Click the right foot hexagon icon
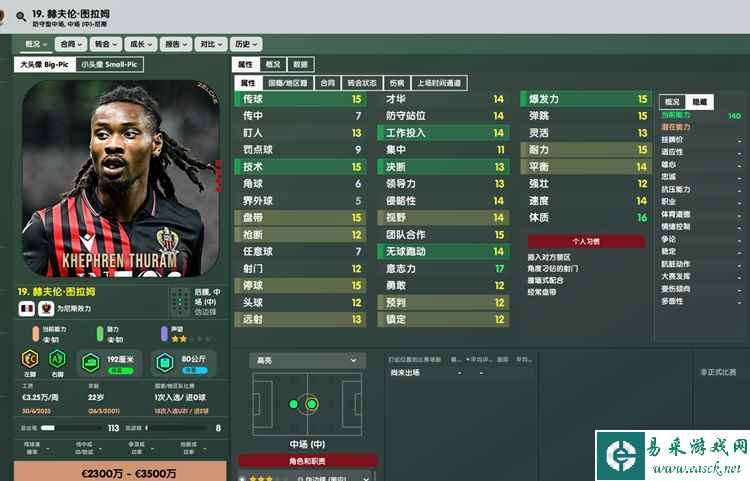Screen dimensions: 750x481 (57, 359)
